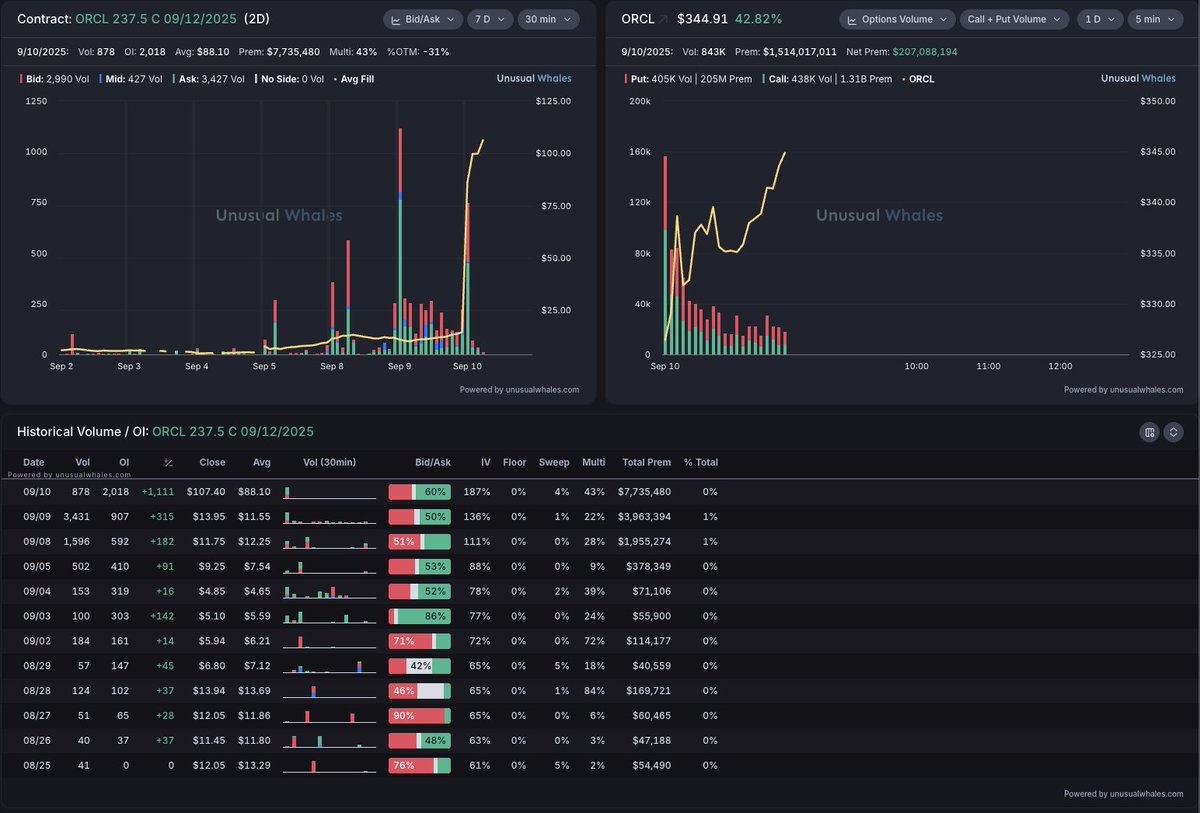
Task: Click the 30min volume sparkline in 09/09 row
Action: 330,517
